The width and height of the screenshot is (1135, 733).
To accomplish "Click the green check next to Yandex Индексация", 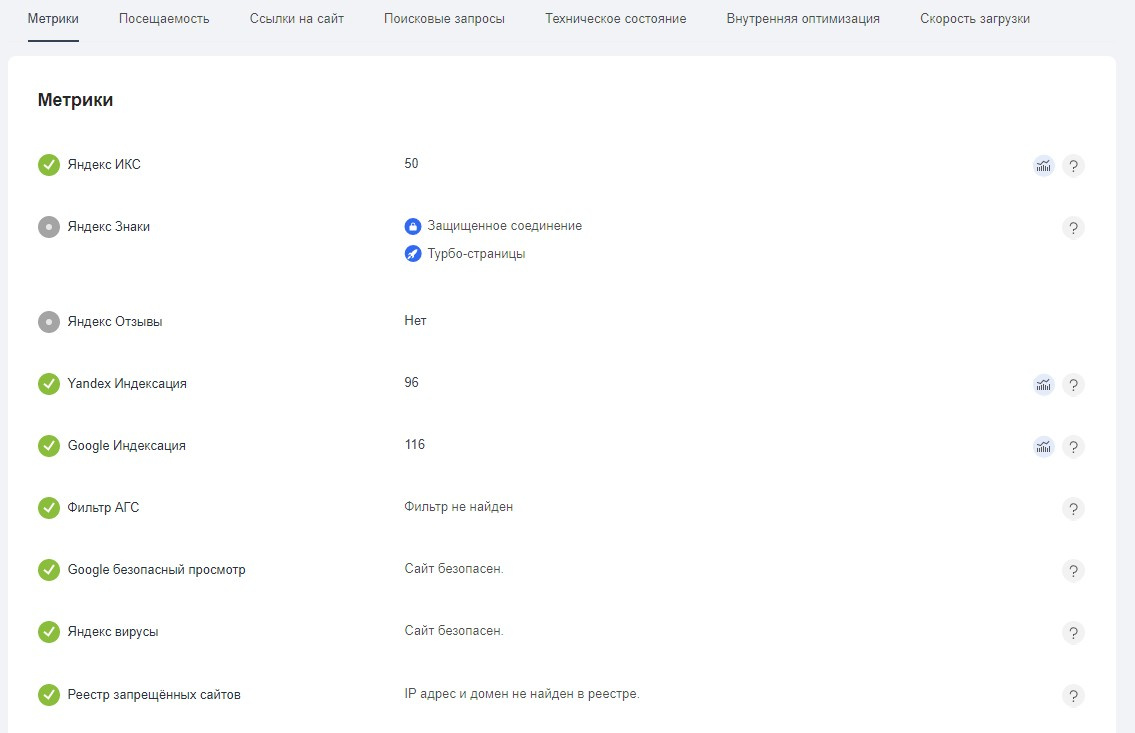I will [48, 384].
